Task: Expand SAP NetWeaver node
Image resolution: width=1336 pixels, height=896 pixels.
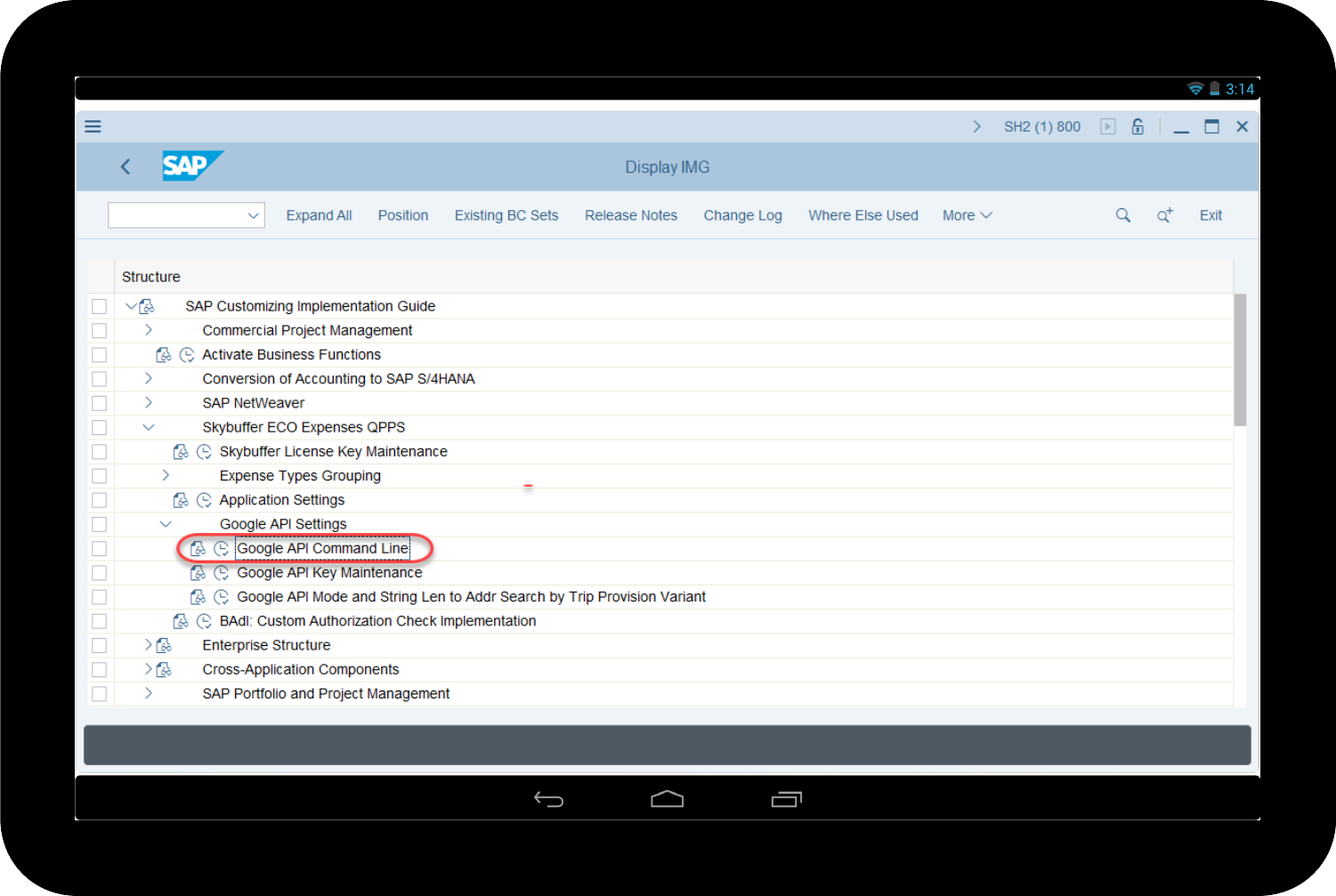Action: click(149, 403)
